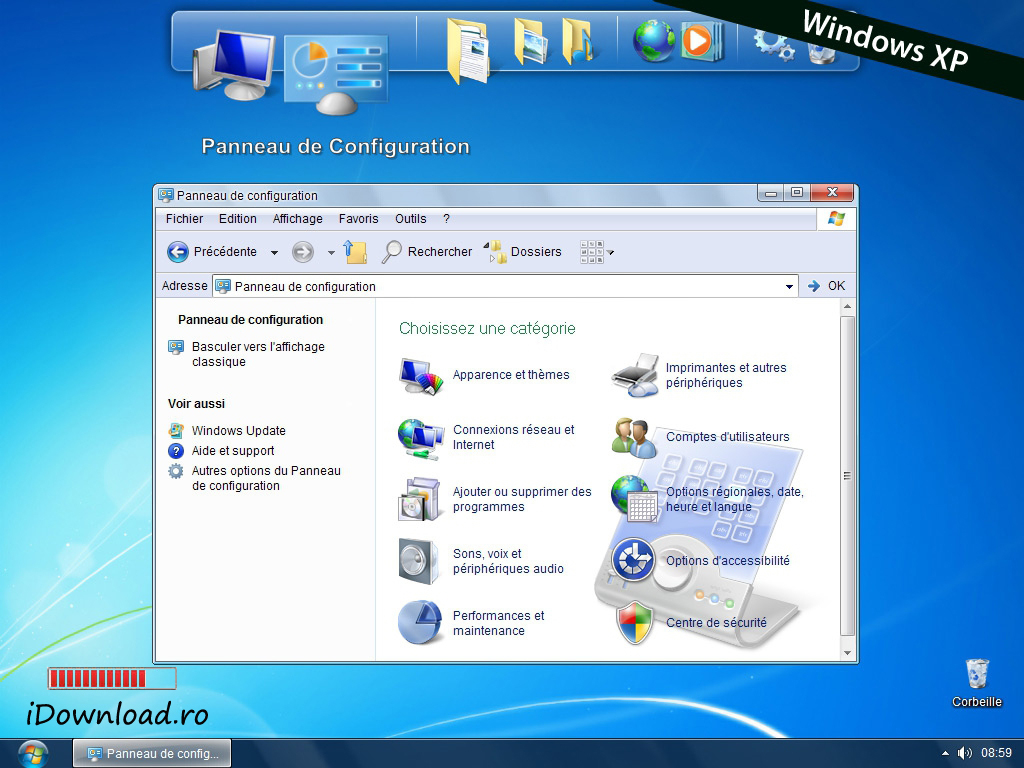Click the volume speaker icon in the tray
The image size is (1024, 768).
coord(964,753)
